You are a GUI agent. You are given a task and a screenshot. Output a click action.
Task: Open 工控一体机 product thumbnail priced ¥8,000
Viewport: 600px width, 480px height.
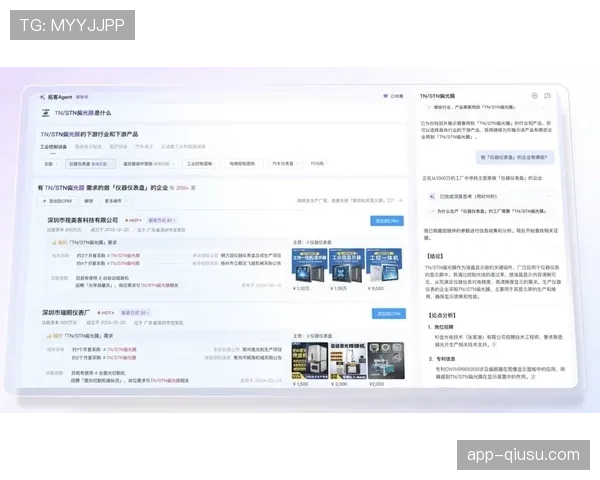[384, 265]
